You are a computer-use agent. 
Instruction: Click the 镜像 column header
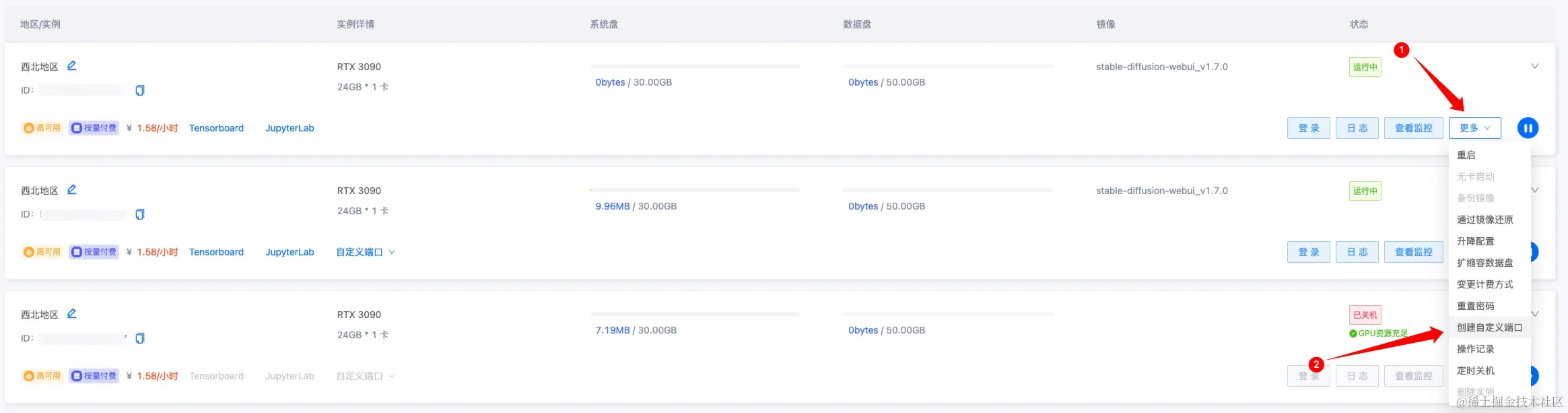click(1105, 24)
